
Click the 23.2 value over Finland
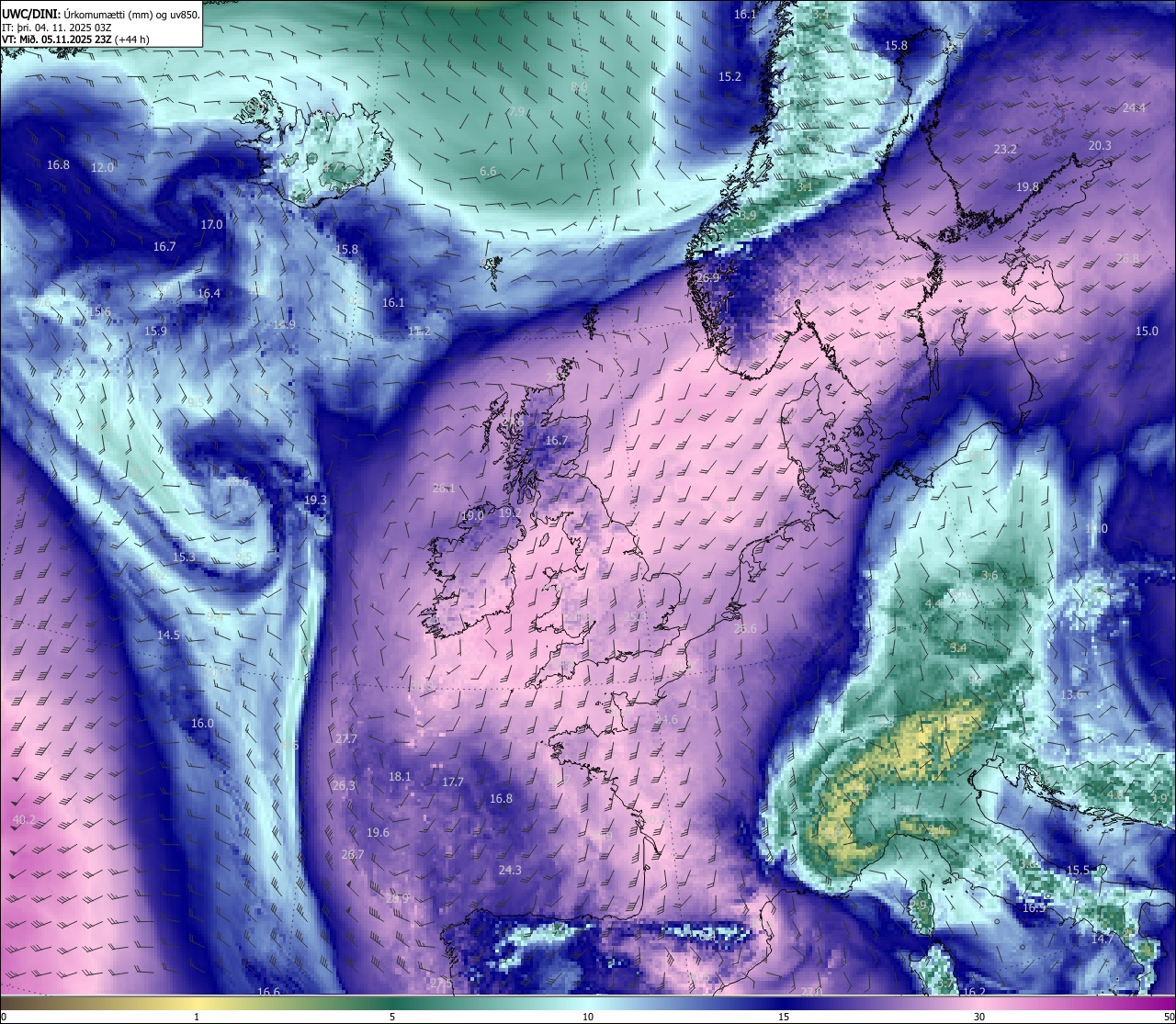tap(1005, 150)
